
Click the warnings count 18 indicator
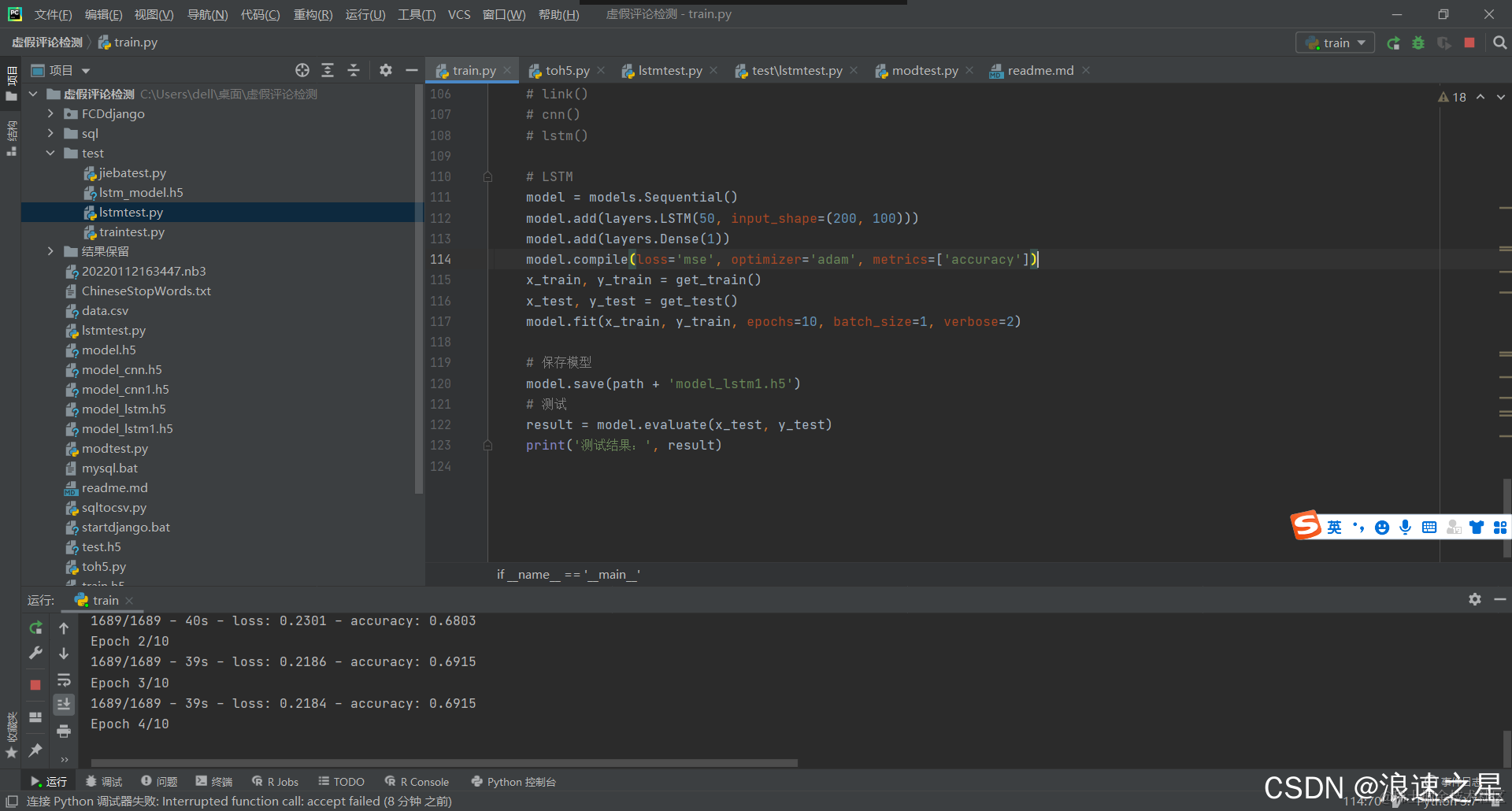point(1452,98)
